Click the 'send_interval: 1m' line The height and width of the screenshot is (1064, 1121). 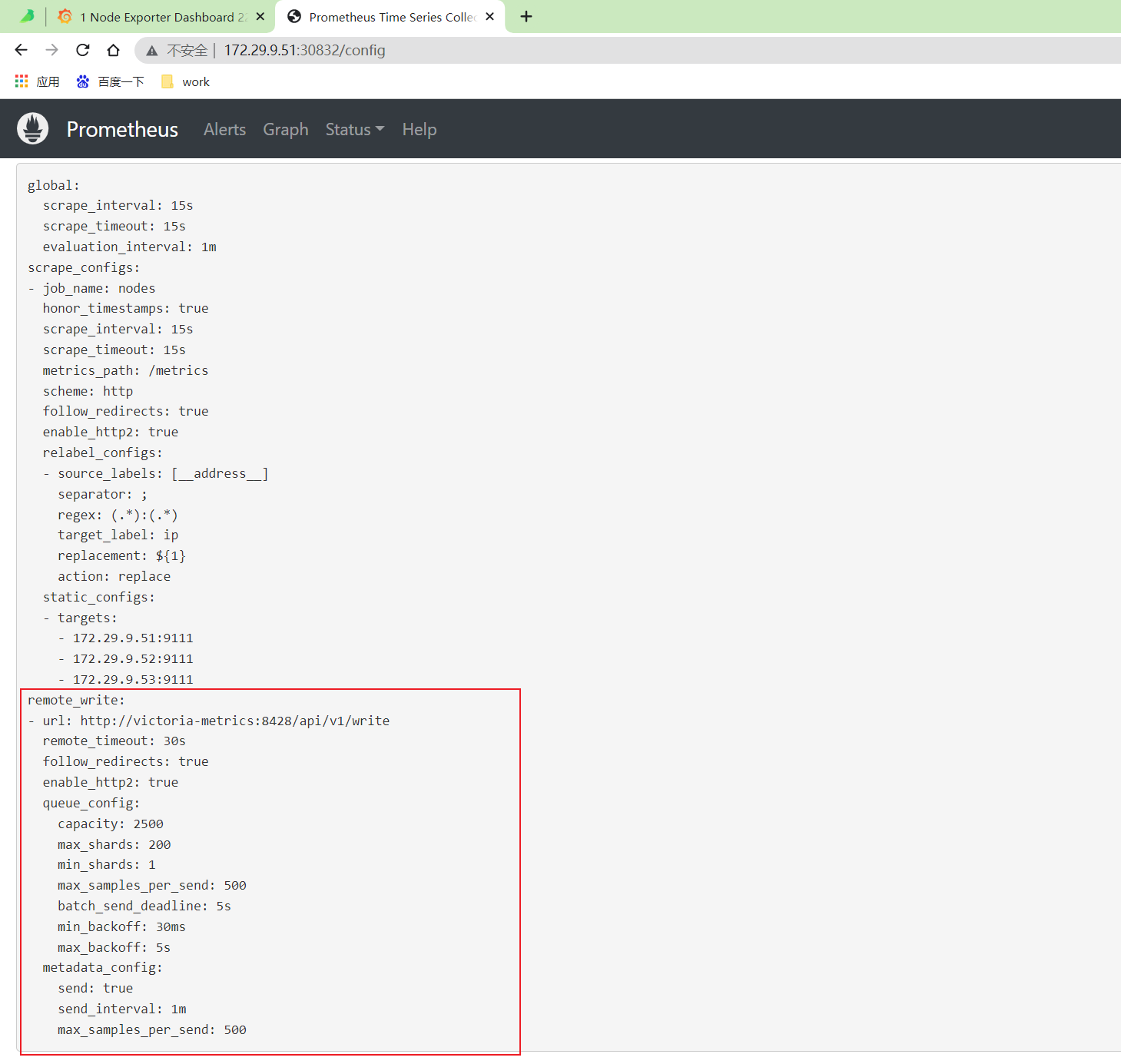click(x=122, y=1009)
